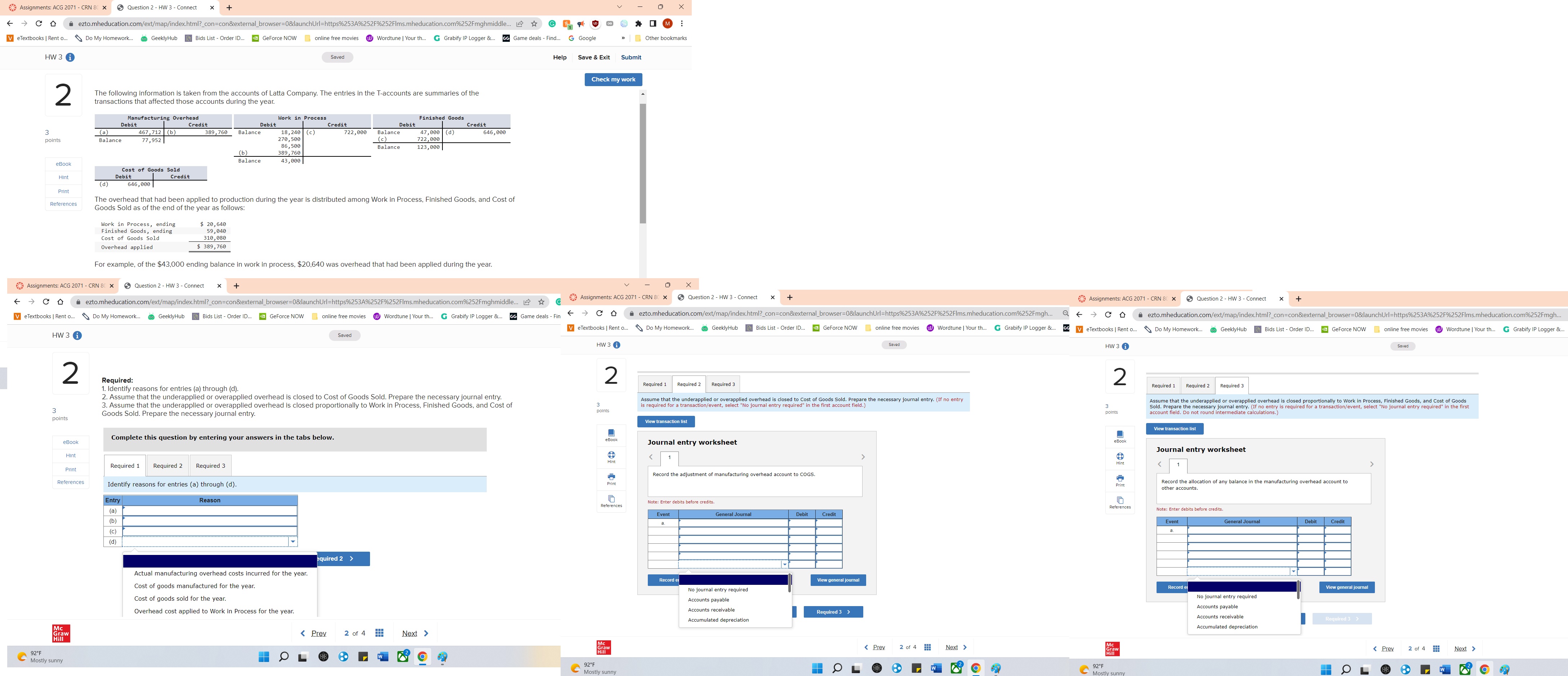Open uBlock shield extension icon
Screen dimensions: 1568x676
tap(595, 24)
